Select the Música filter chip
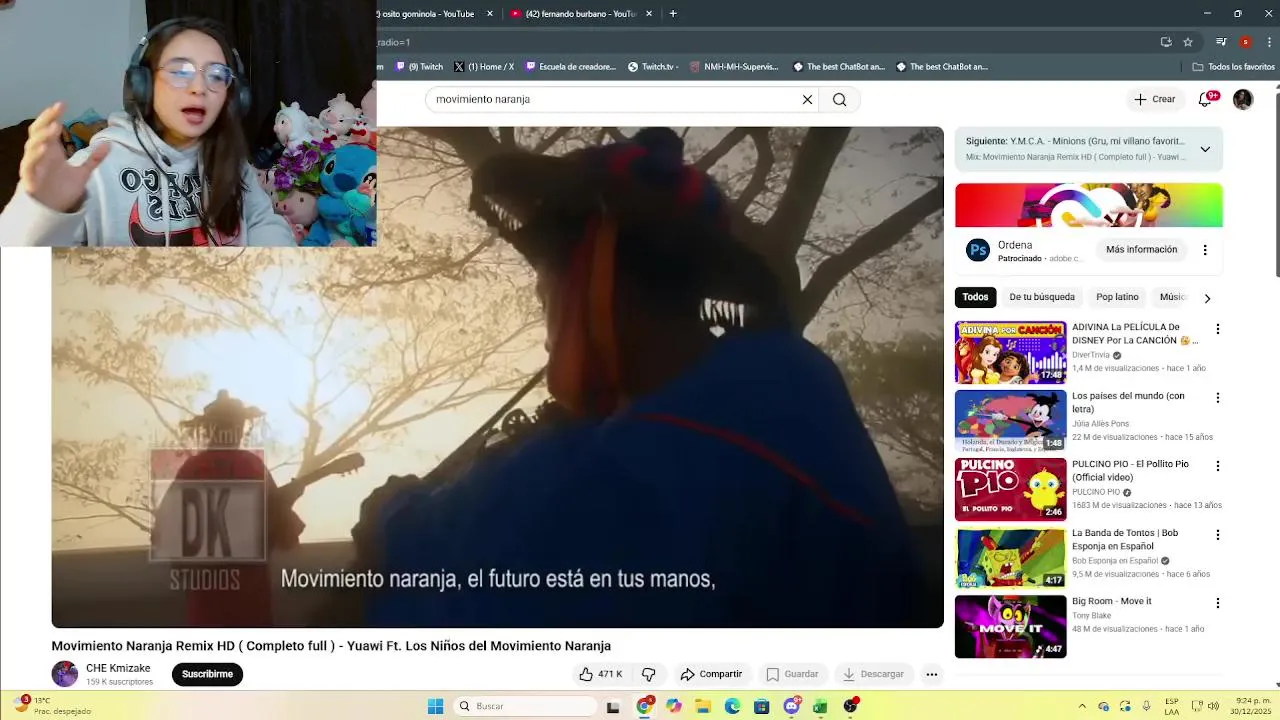 pos(1172,297)
